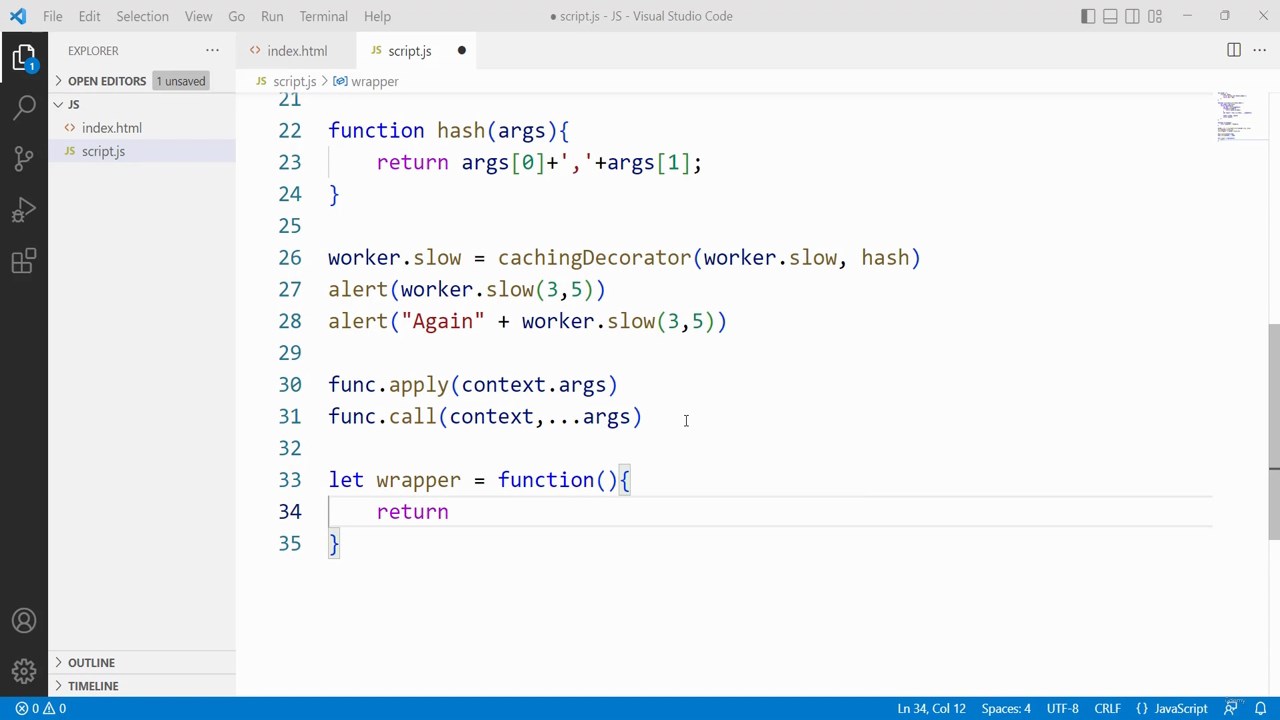Screen dimensions: 1280x720
Task: Click the JS file icon in breadcrumb
Action: [261, 81]
